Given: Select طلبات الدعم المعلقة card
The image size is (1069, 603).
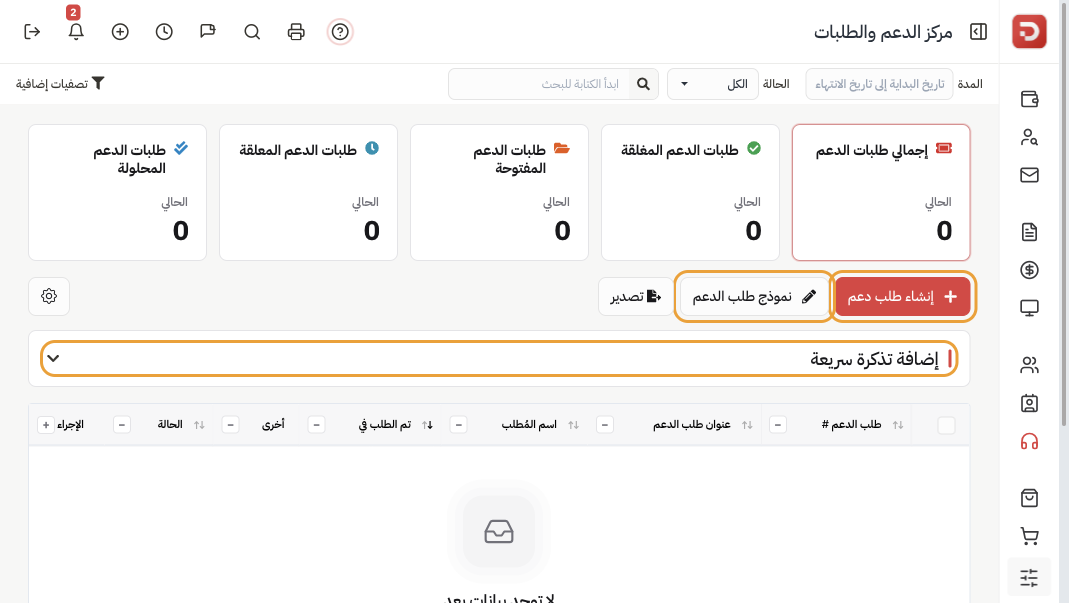Looking at the screenshot, I should [308, 192].
